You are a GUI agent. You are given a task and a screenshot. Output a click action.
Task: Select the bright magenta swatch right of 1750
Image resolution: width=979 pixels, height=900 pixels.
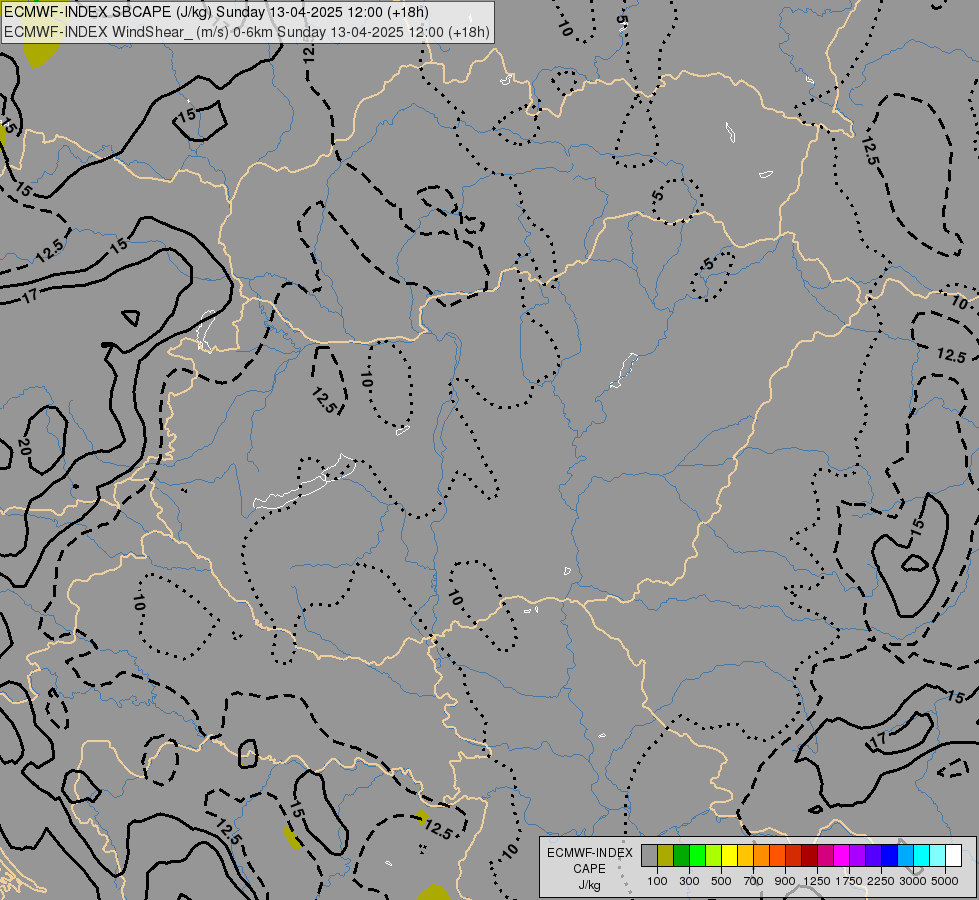click(x=842, y=856)
